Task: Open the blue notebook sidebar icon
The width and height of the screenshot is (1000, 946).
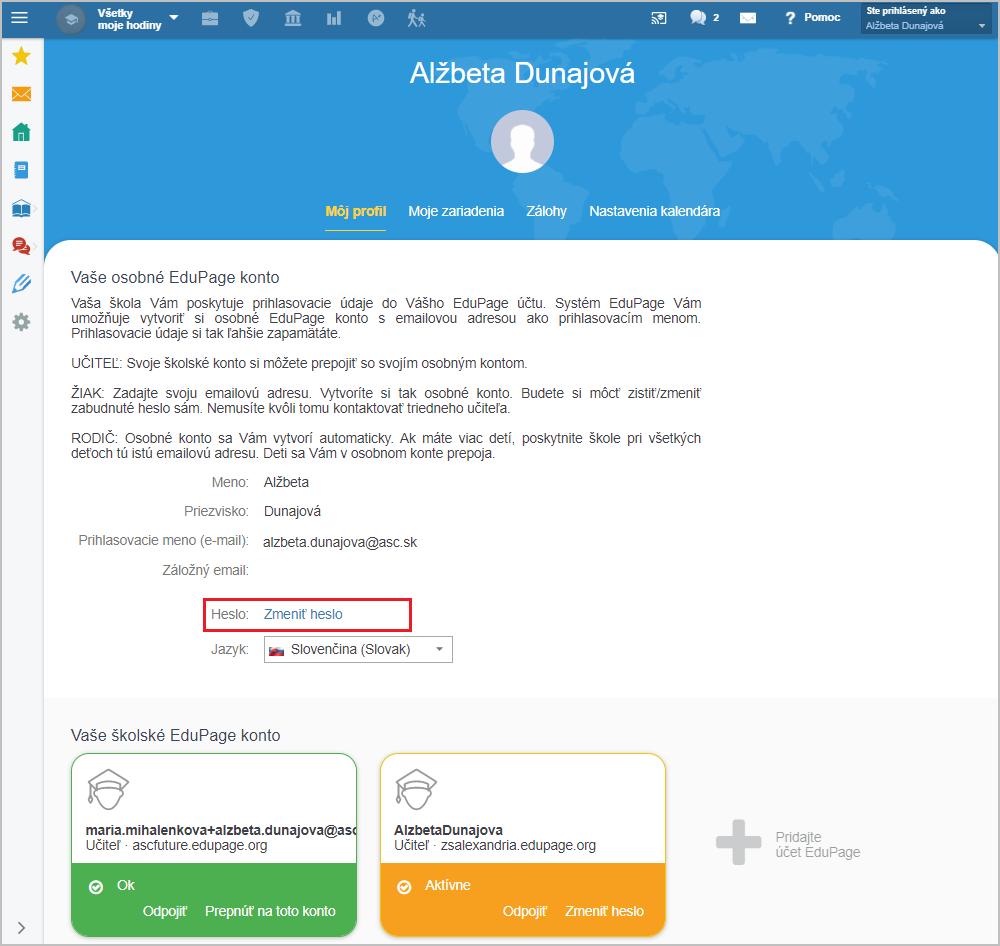Action: click(x=21, y=170)
